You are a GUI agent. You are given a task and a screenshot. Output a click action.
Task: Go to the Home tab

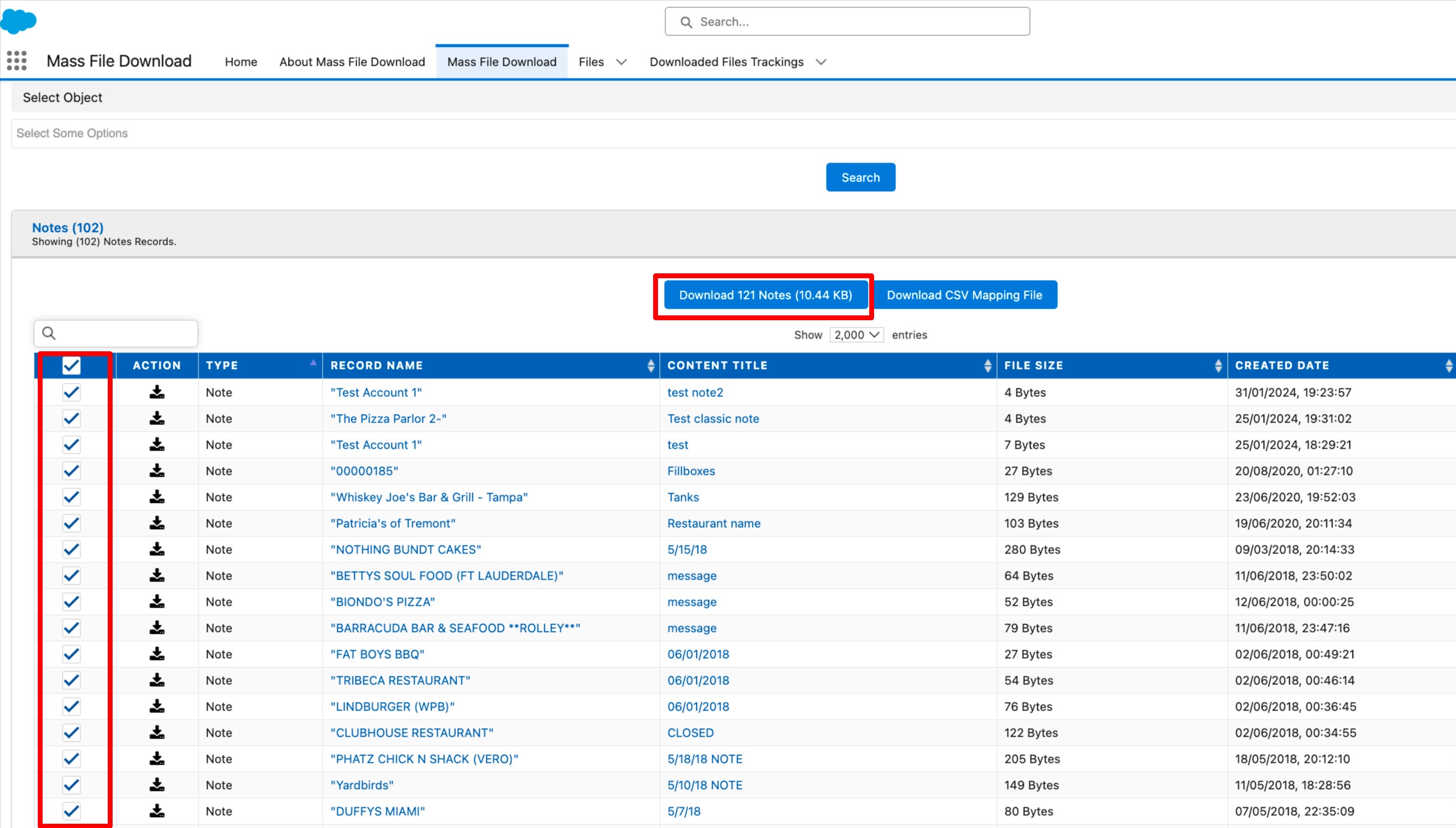click(241, 62)
